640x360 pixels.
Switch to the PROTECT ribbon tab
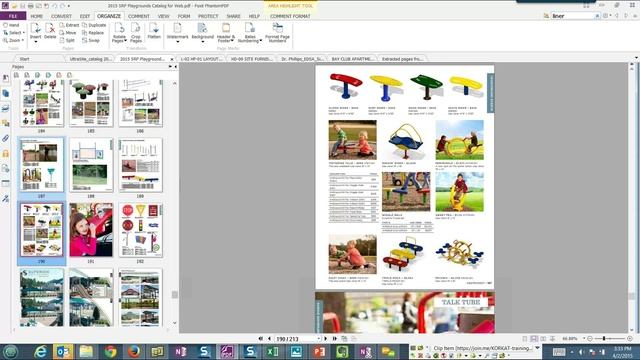pyautogui.click(x=208, y=16)
